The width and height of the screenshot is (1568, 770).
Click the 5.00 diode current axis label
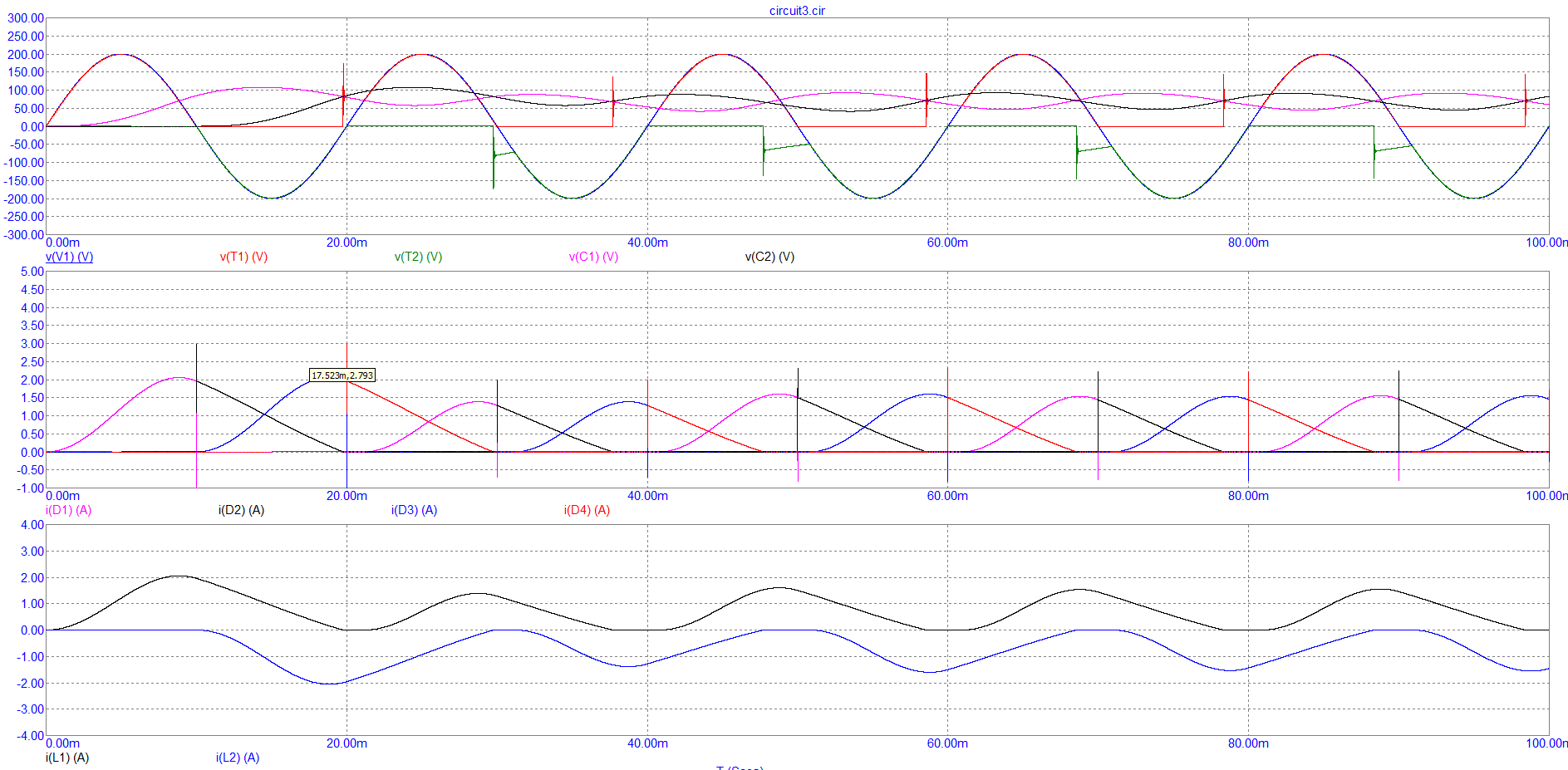coord(32,272)
